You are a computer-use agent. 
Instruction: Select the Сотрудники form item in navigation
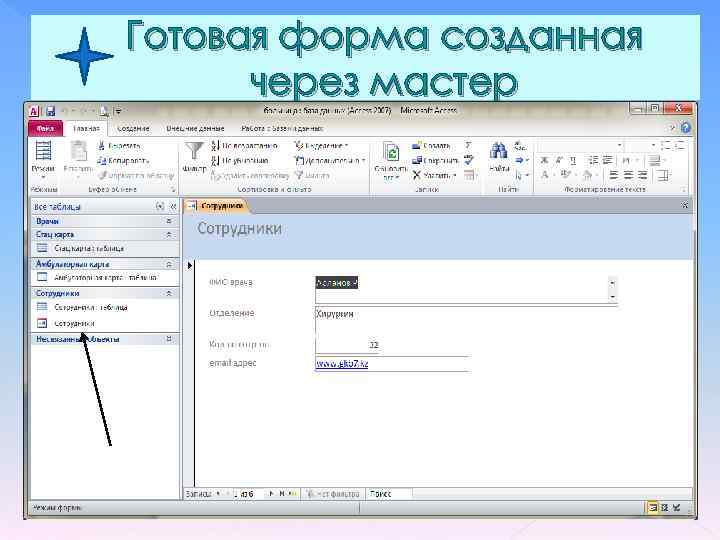(x=106, y=323)
